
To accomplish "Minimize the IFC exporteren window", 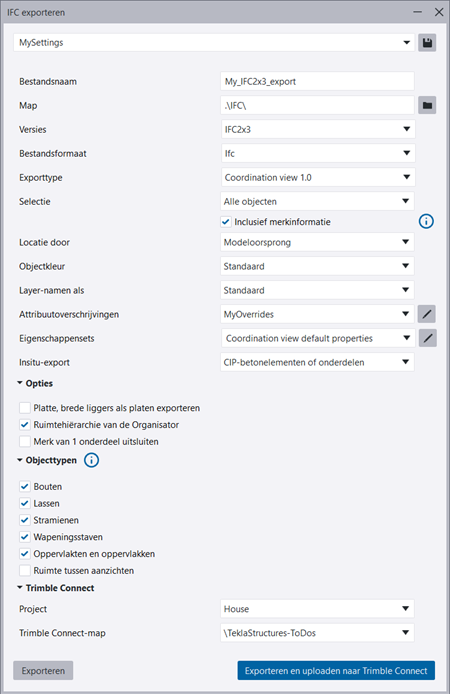I will pos(417,12).
